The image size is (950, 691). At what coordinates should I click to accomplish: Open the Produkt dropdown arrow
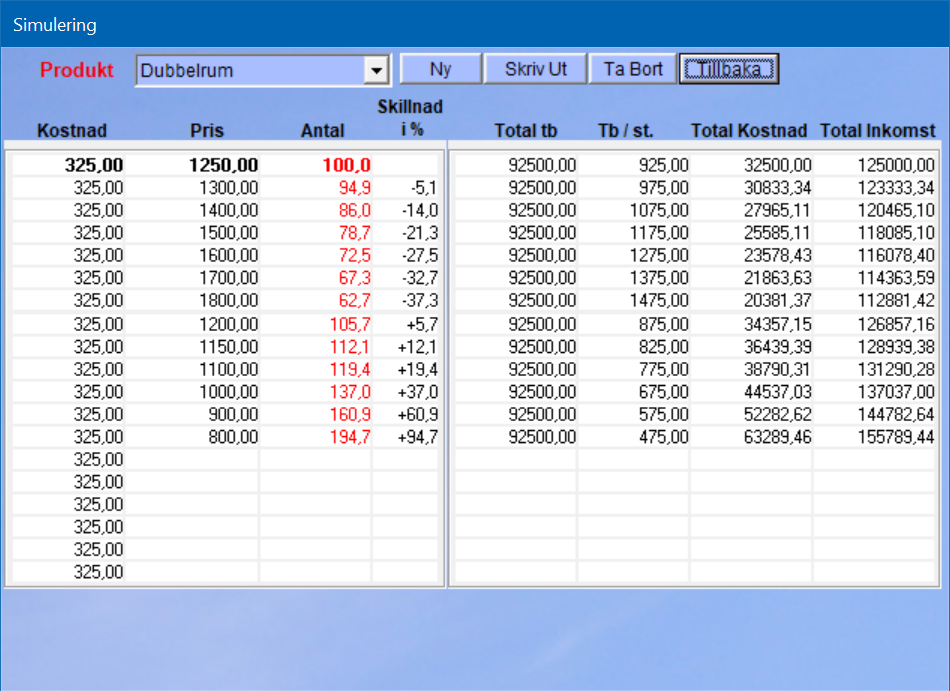click(376, 71)
